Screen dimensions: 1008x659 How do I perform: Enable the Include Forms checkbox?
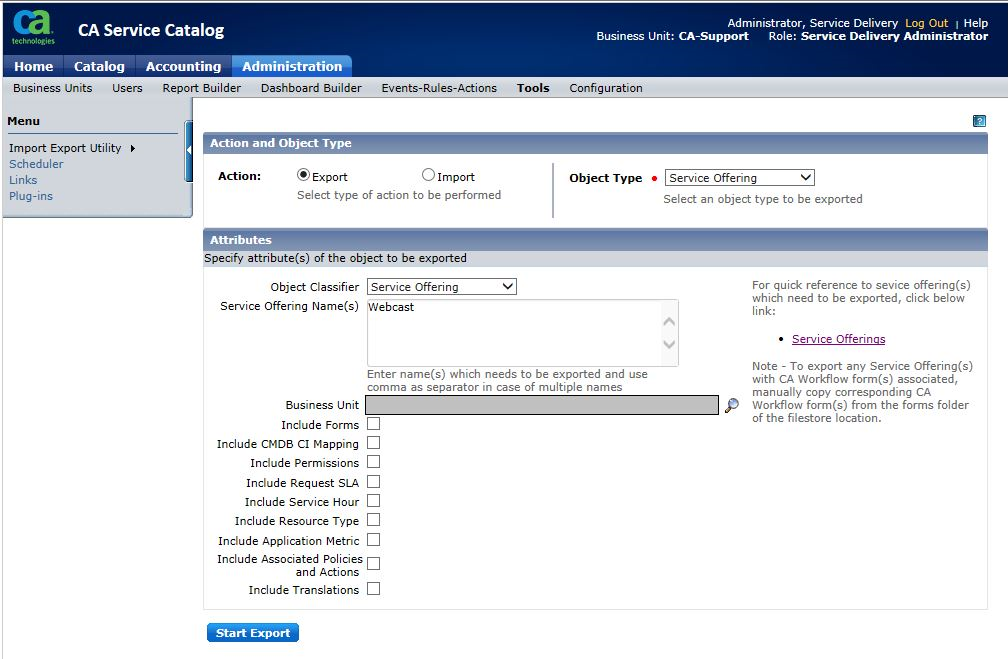[374, 424]
